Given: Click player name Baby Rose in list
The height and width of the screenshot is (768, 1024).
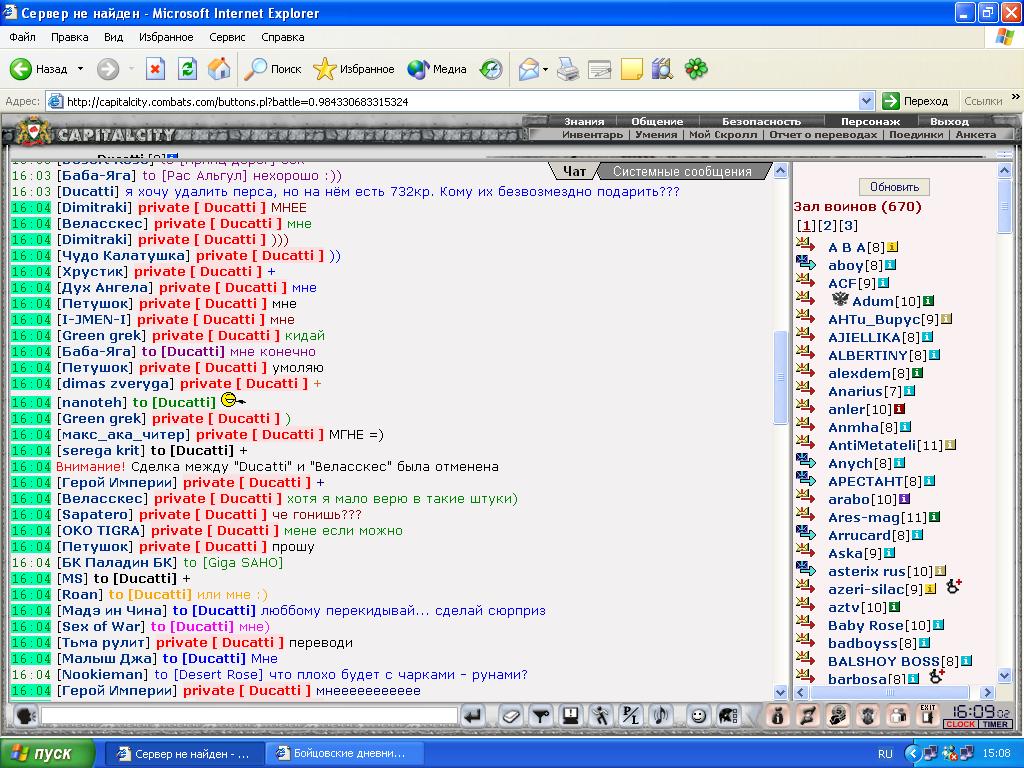Looking at the screenshot, I should pos(865,625).
